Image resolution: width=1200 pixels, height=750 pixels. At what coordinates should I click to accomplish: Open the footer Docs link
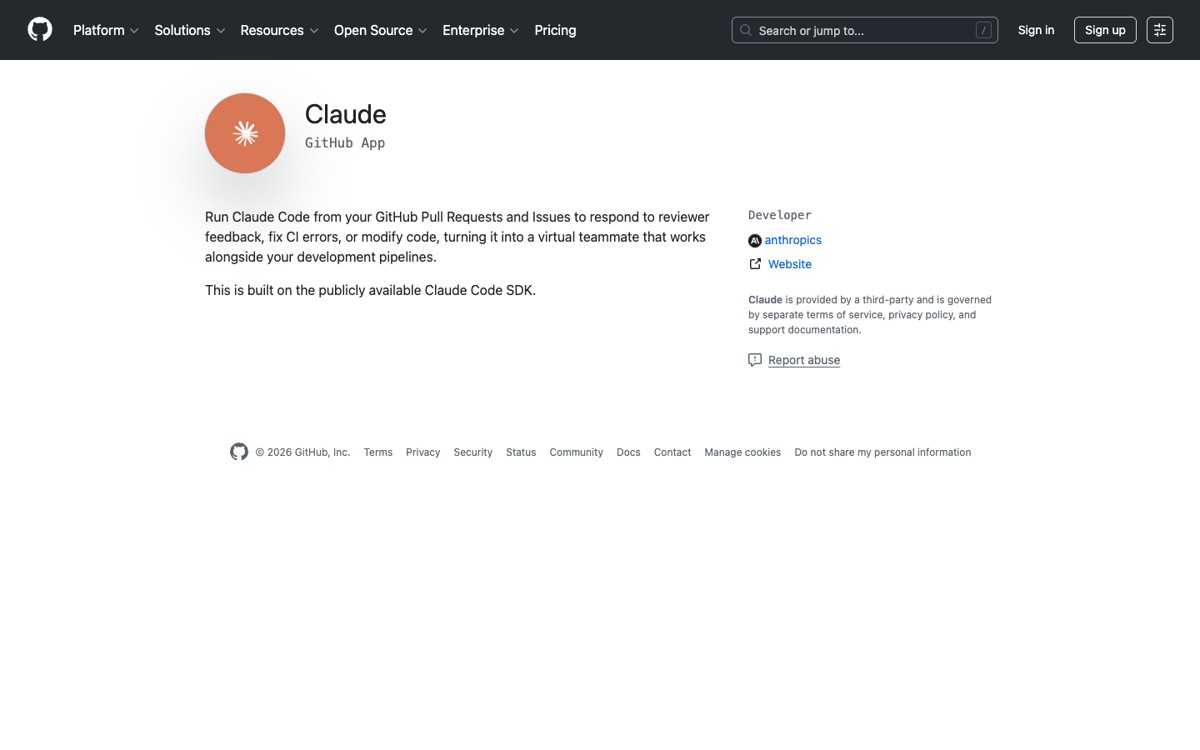click(628, 452)
